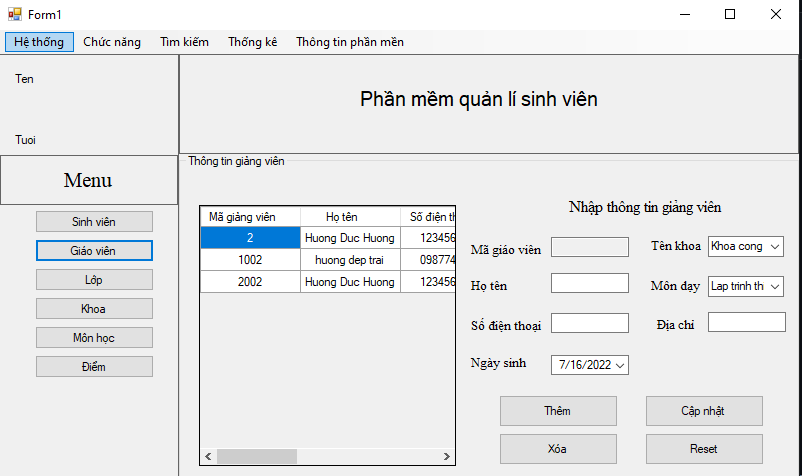Sort by Mã giảng viên column header

(x=250, y=217)
